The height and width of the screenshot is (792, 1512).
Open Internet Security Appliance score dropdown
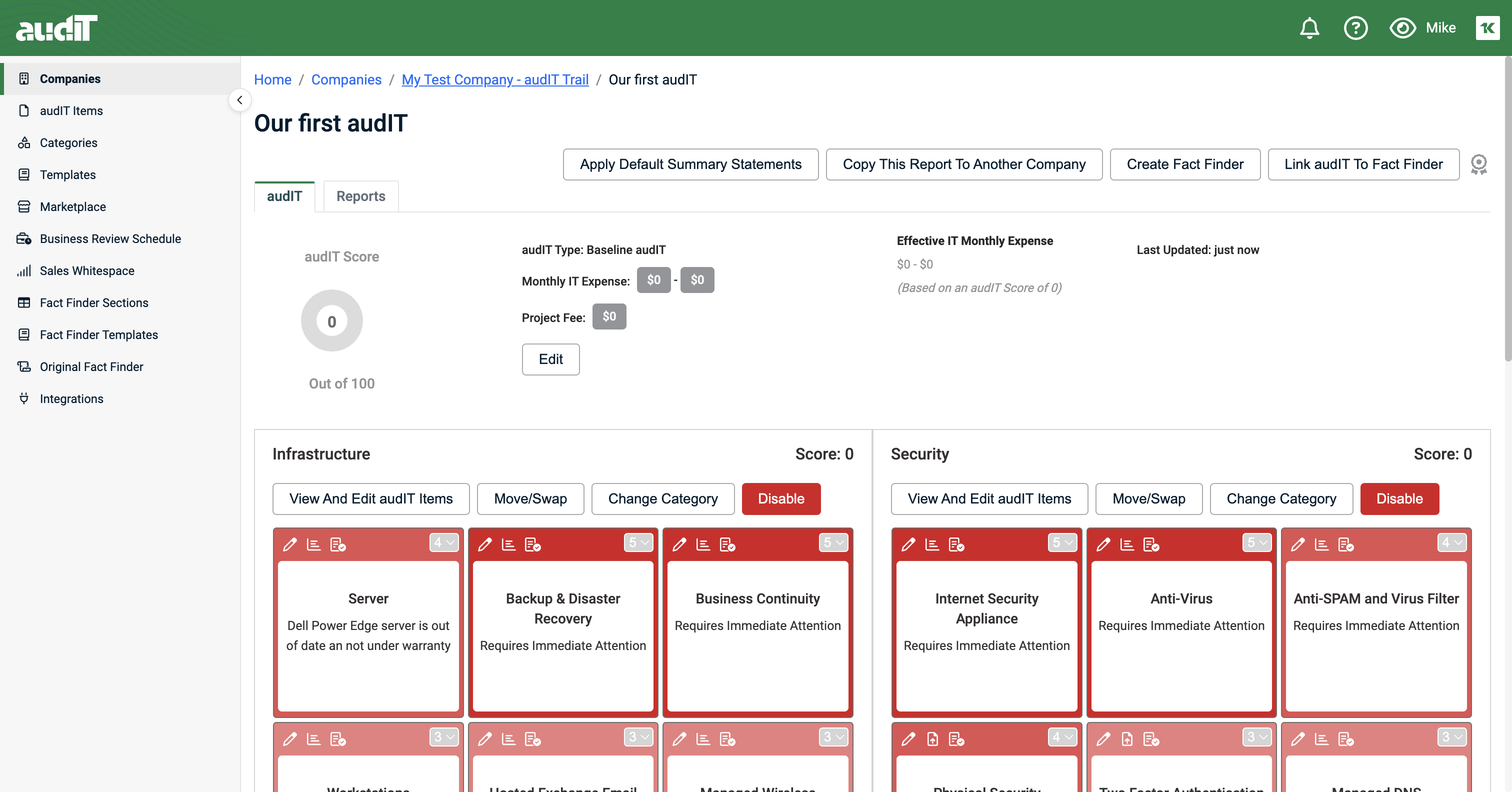[1062, 542]
